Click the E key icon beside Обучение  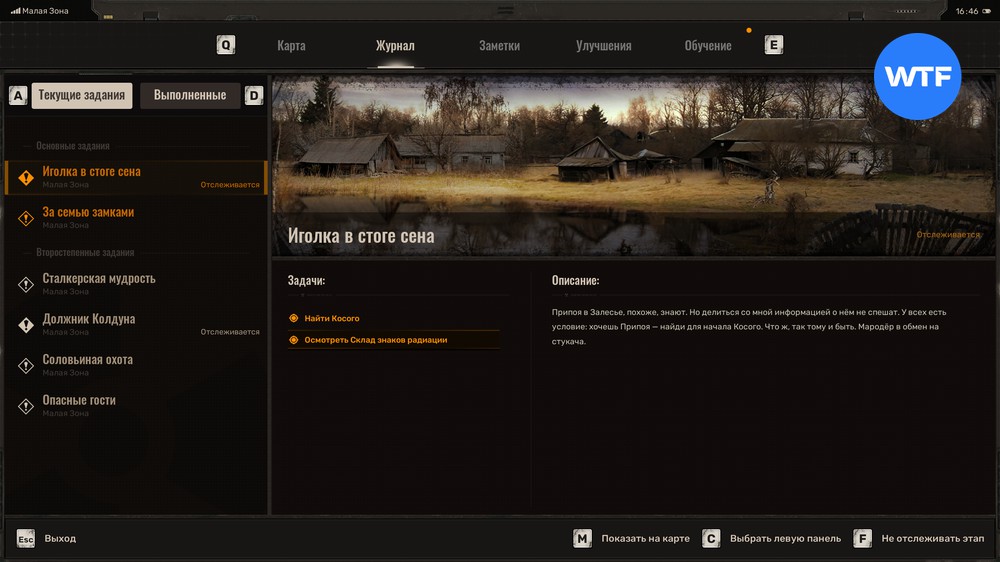tap(773, 45)
